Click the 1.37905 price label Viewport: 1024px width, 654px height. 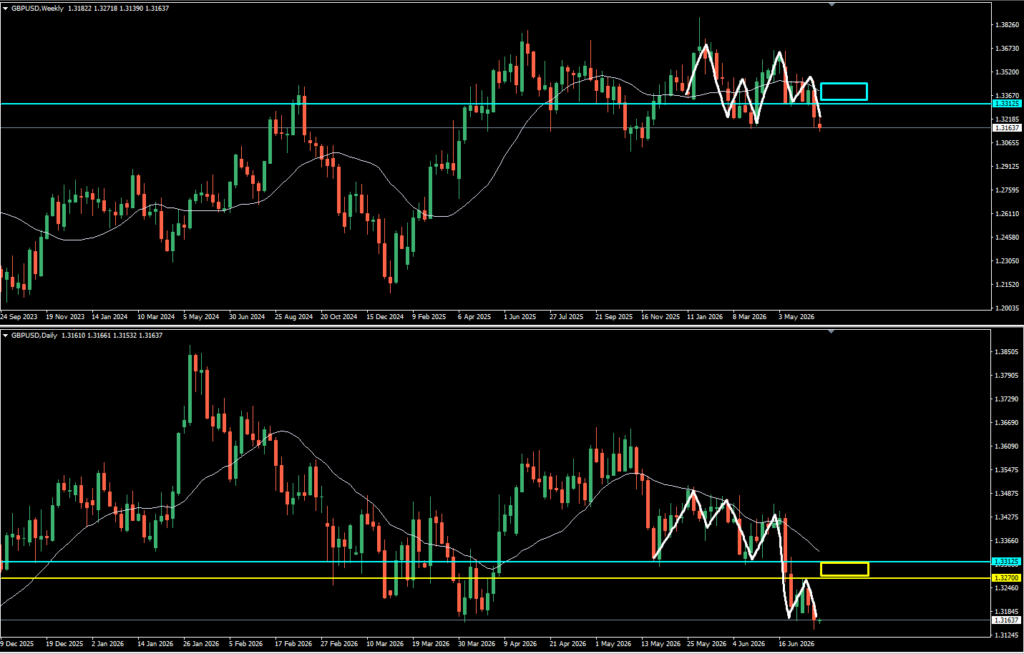pos(1006,375)
